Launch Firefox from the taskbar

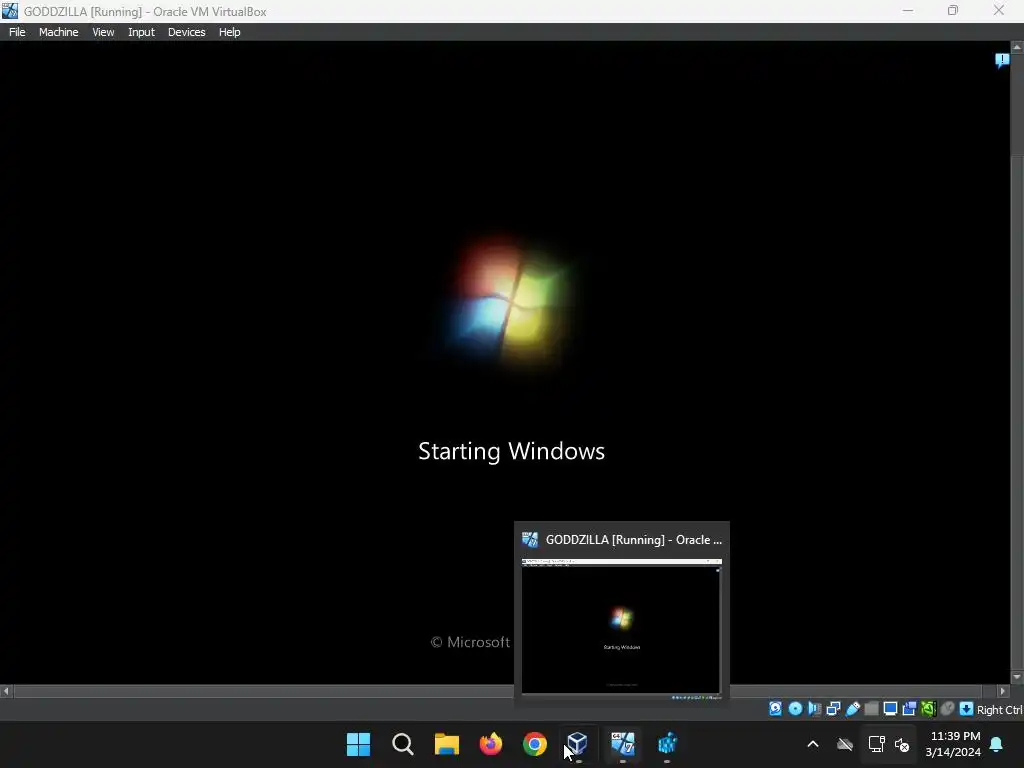[490, 744]
